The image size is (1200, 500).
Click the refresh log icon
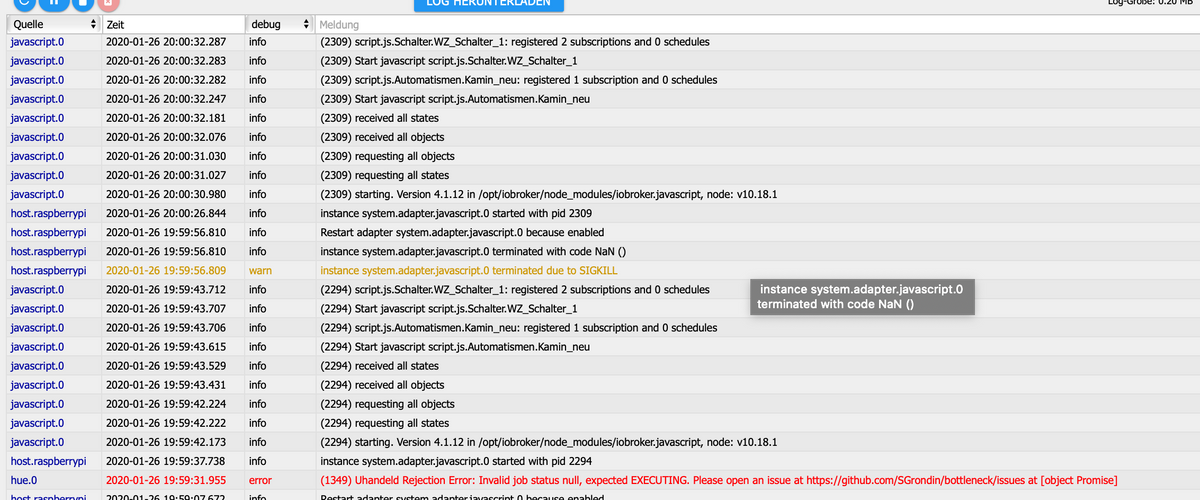[23, 3]
